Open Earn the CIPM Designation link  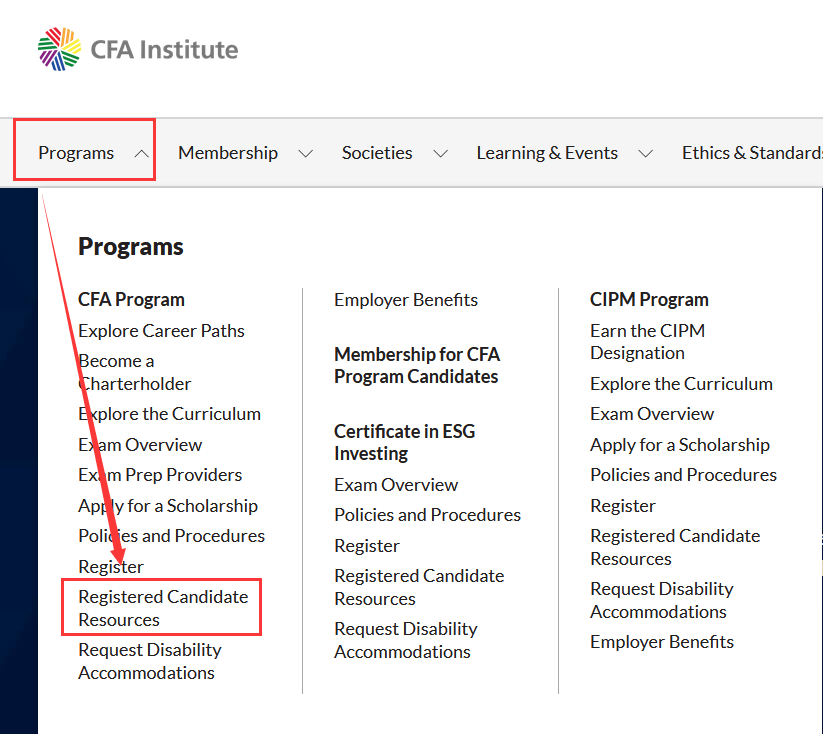[x=647, y=342]
